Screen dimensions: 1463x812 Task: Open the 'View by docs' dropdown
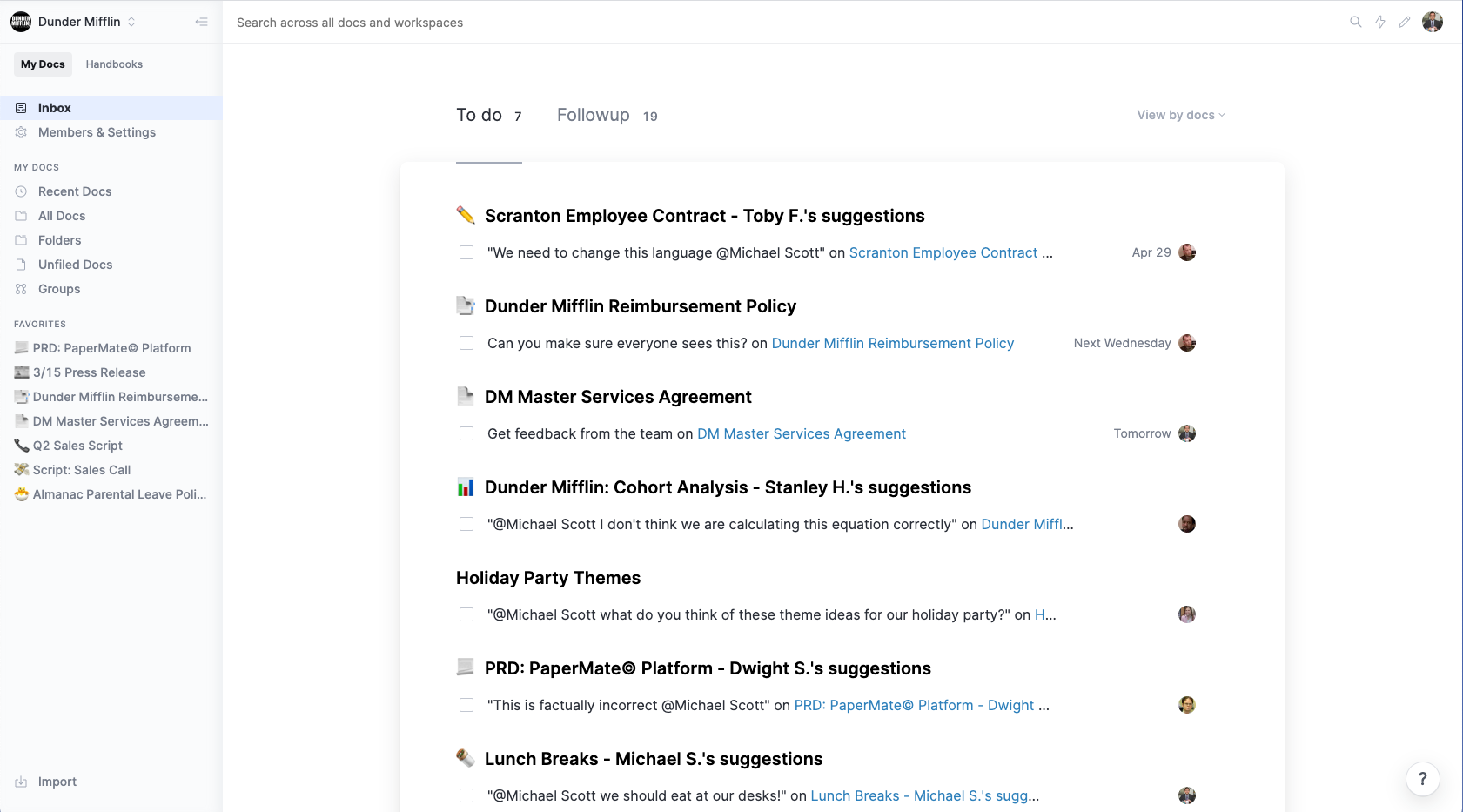[x=1180, y=115]
